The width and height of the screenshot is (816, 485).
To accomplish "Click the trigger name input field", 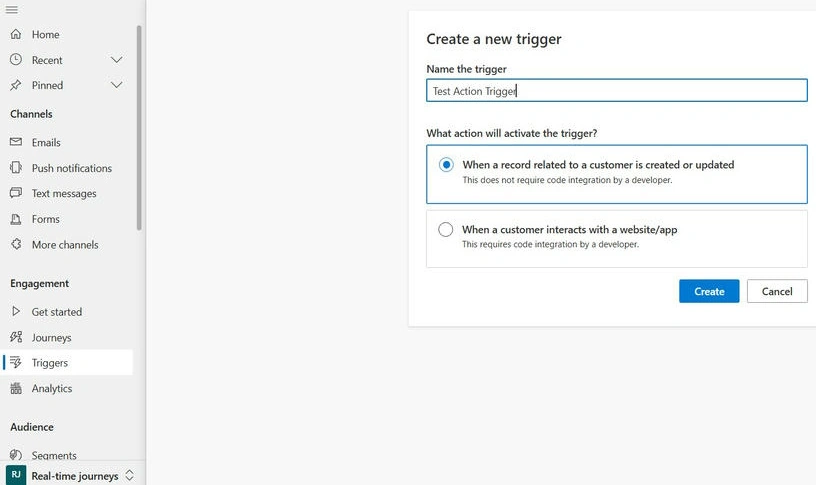I will tap(617, 91).
